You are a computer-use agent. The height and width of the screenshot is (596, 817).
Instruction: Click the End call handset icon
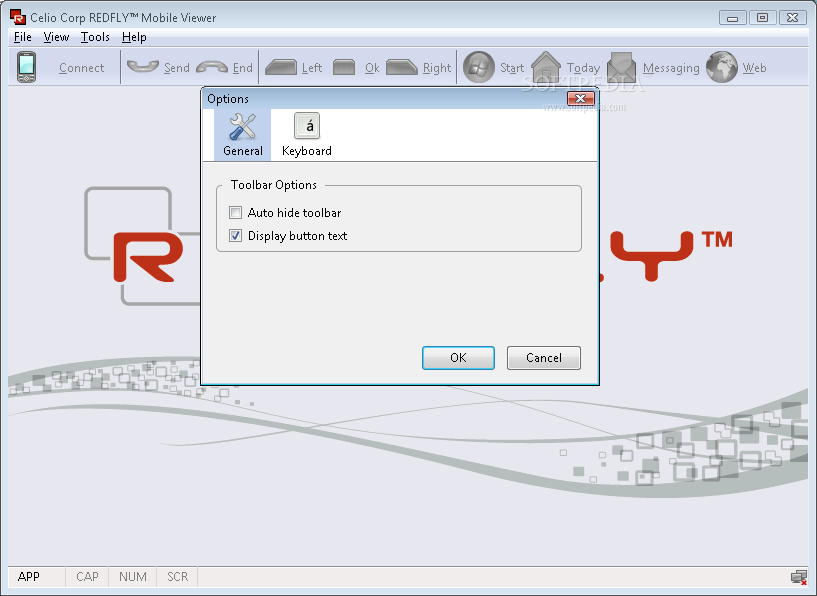[212, 67]
